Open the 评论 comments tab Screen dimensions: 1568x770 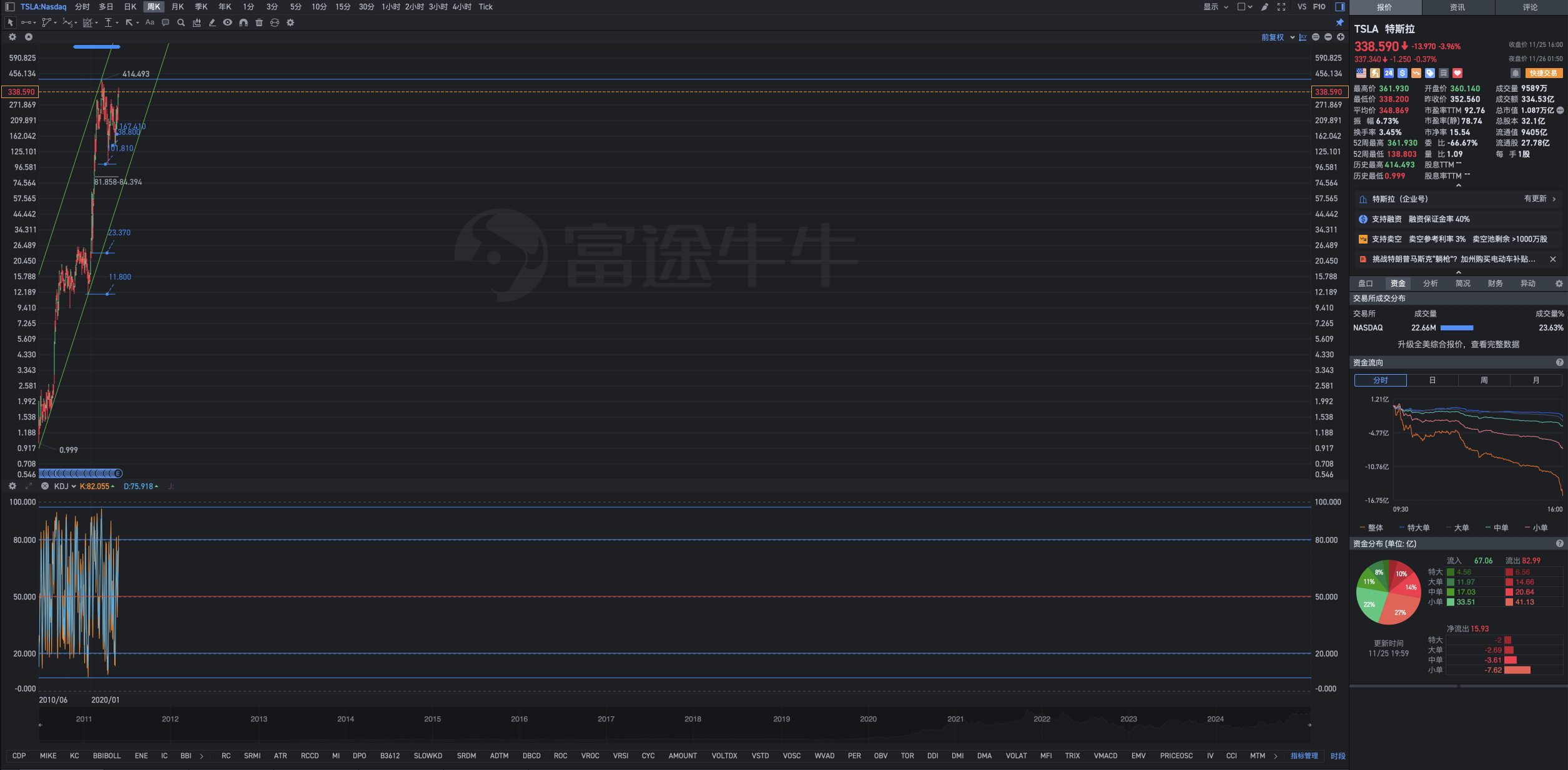[1530, 7]
